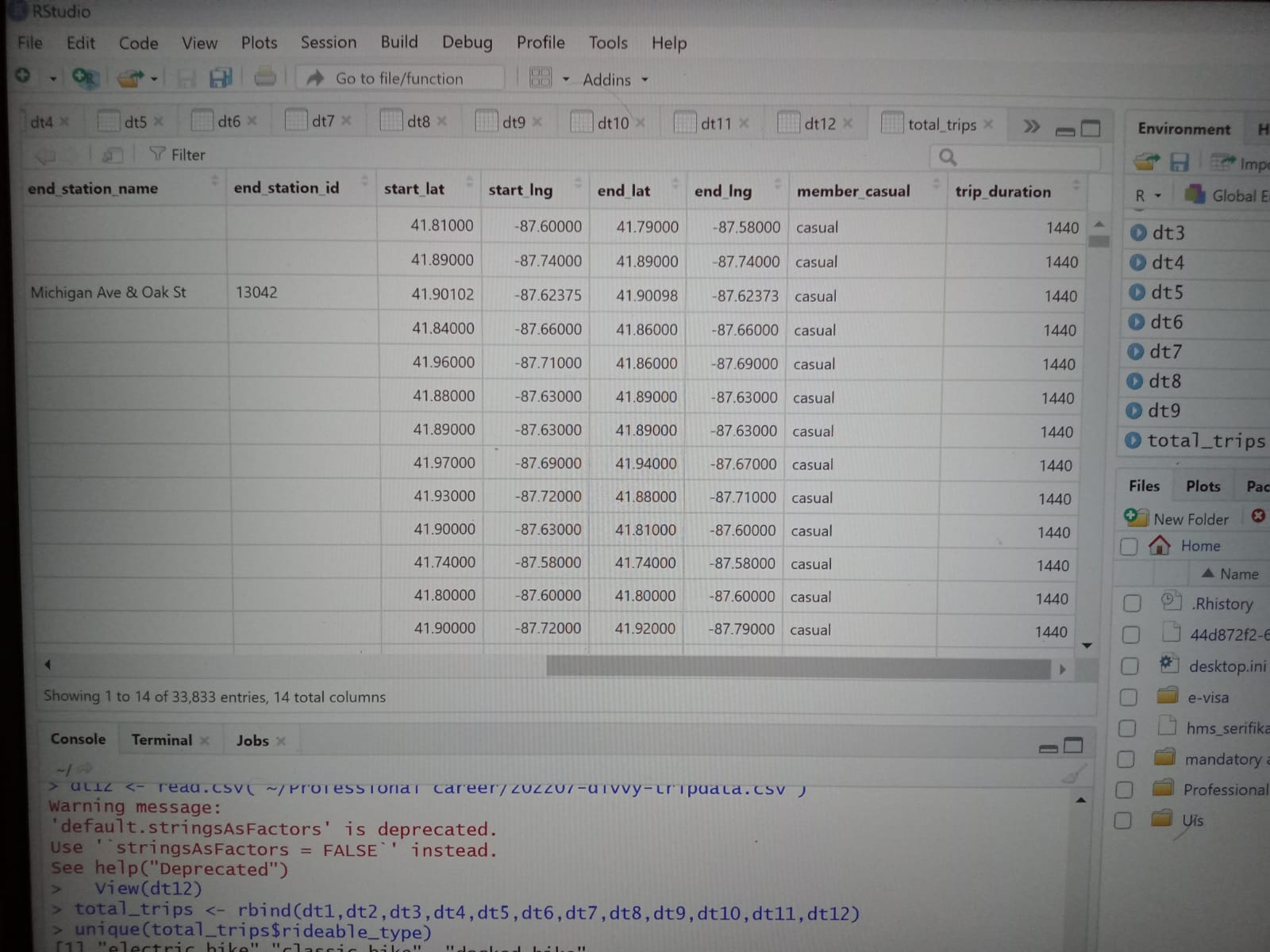1270x952 pixels.
Task: Click the New Folder icon in Files
Action: pos(1136,517)
